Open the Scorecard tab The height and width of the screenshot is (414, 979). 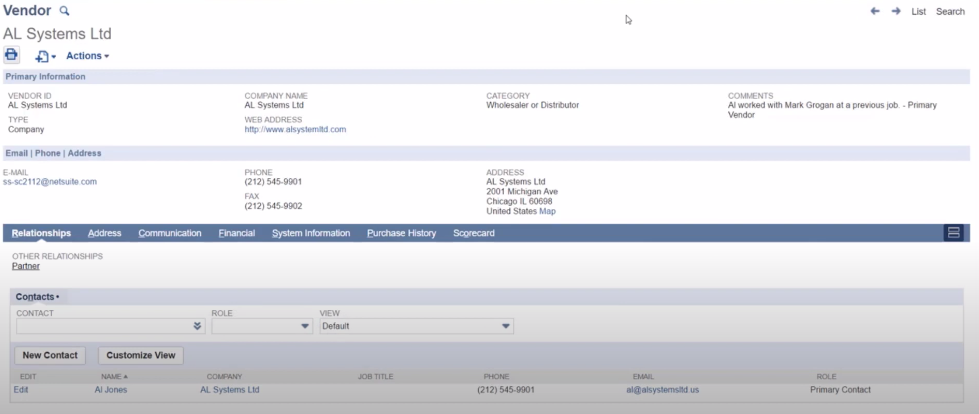(x=474, y=233)
